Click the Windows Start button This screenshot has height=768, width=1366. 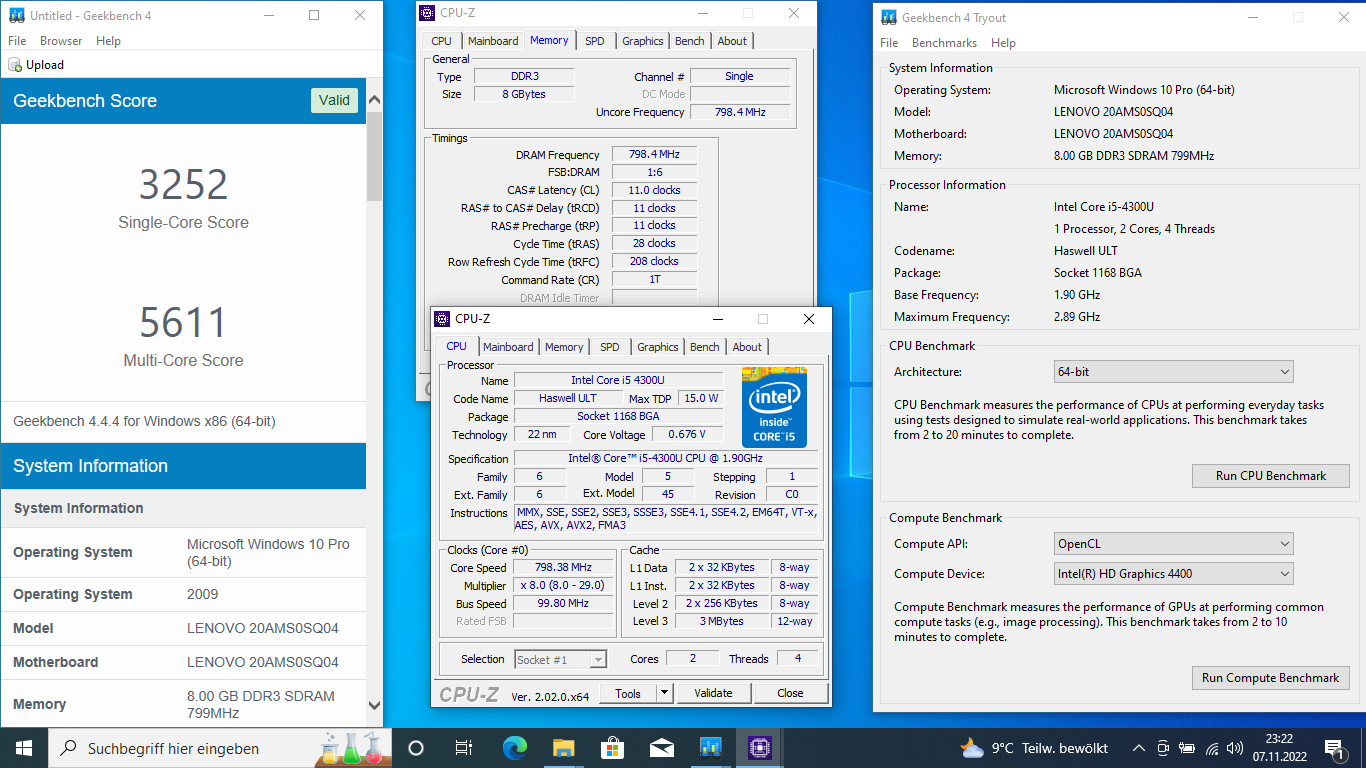tap(24, 748)
